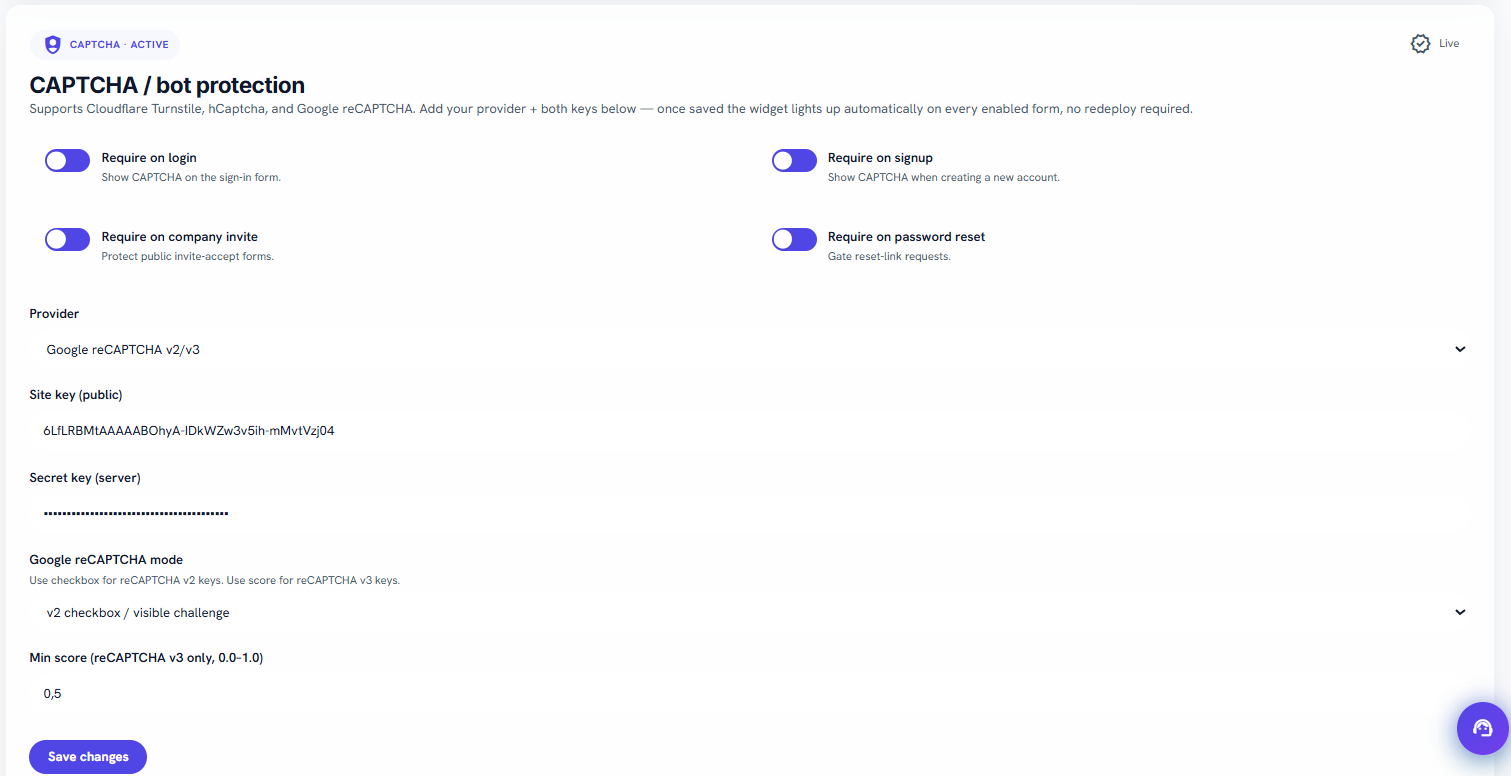Click 'Show CAPTCHA when creating a new account.' text
This screenshot has width=1511, height=776.
tap(943, 177)
